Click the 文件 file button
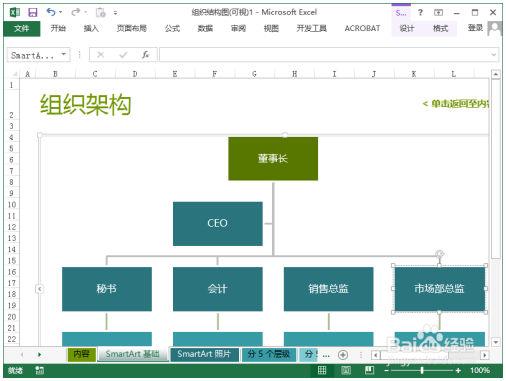 [22, 29]
